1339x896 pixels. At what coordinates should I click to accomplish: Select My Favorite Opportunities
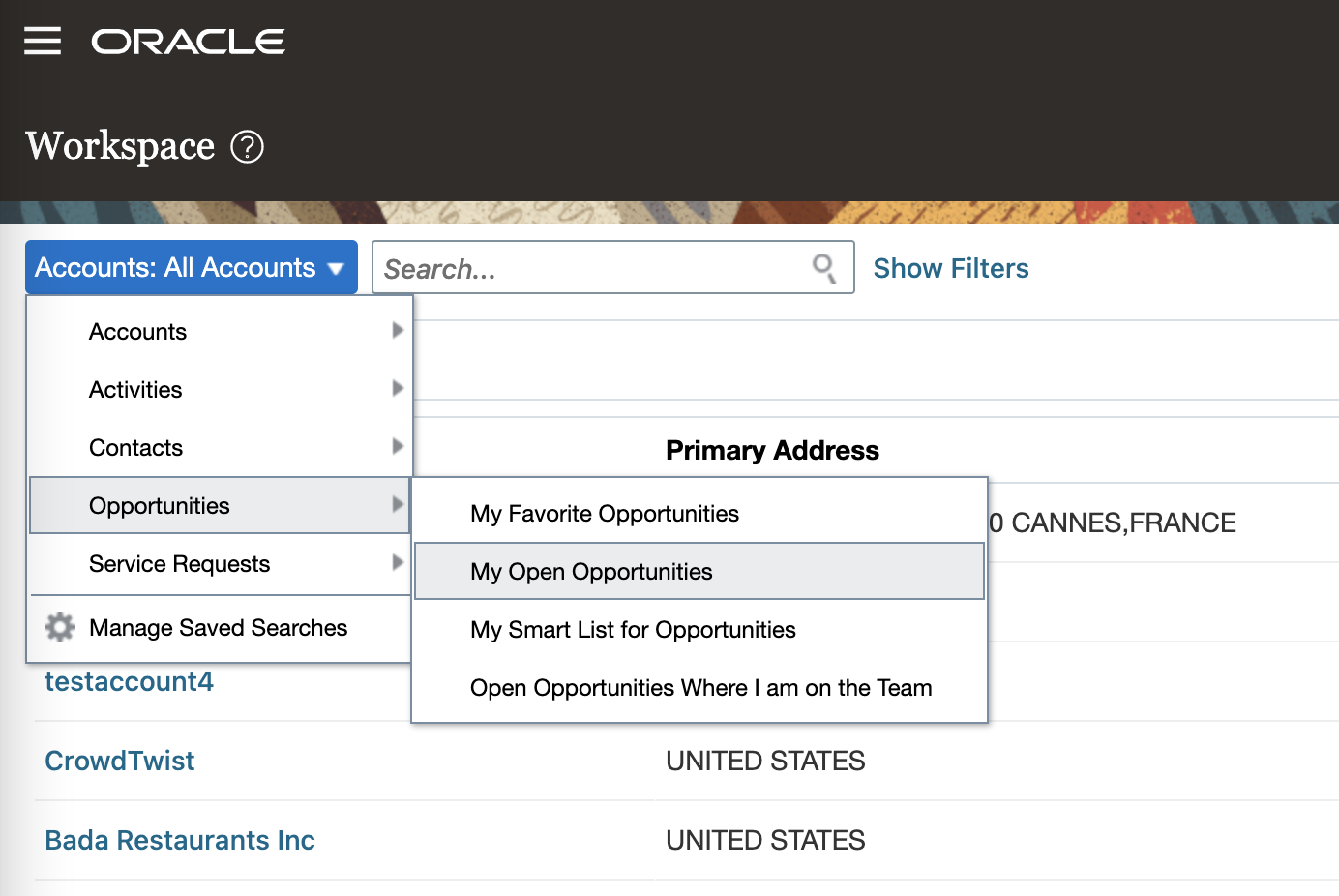pos(605,513)
